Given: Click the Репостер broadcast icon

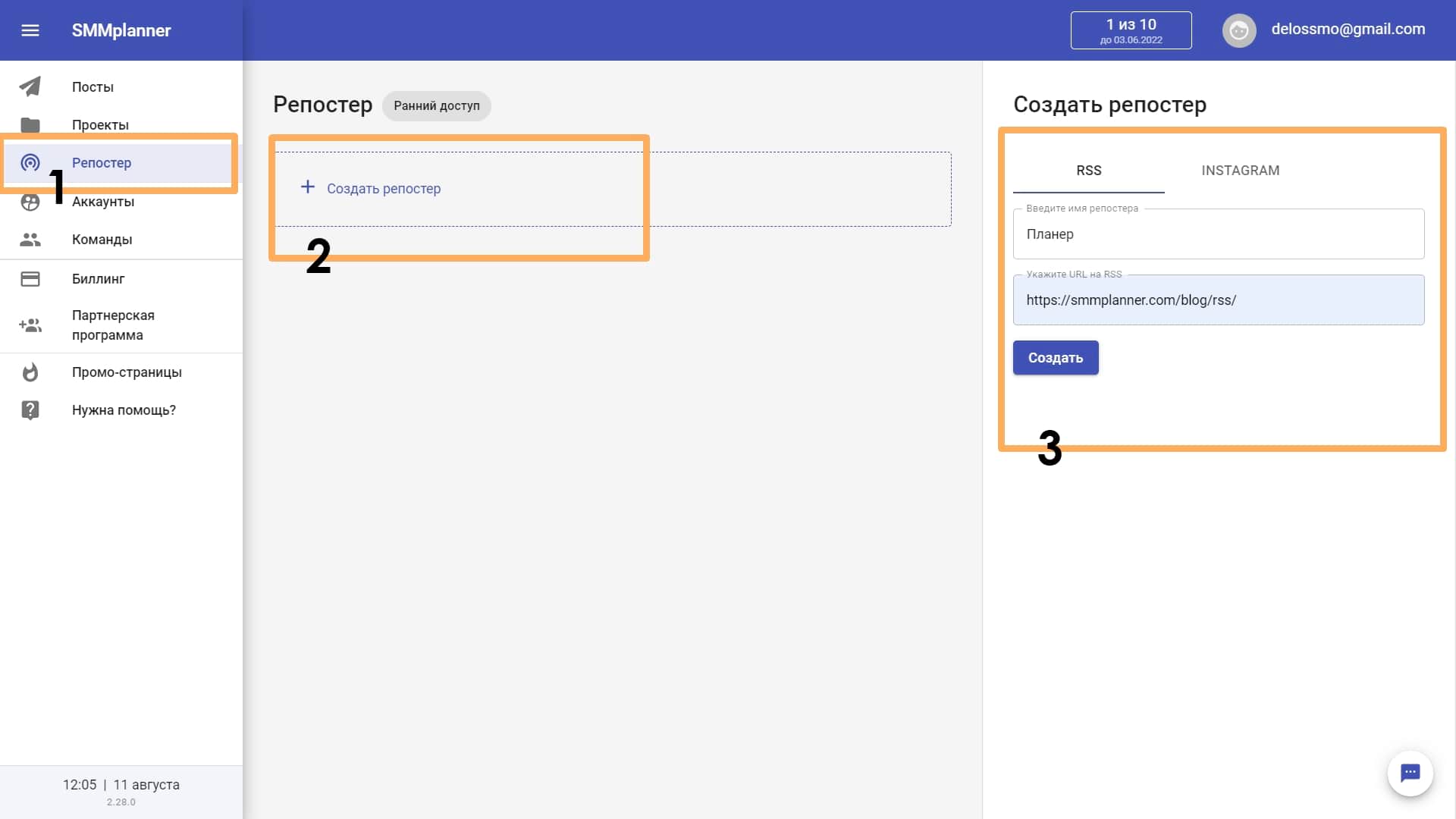Looking at the screenshot, I should [x=30, y=162].
